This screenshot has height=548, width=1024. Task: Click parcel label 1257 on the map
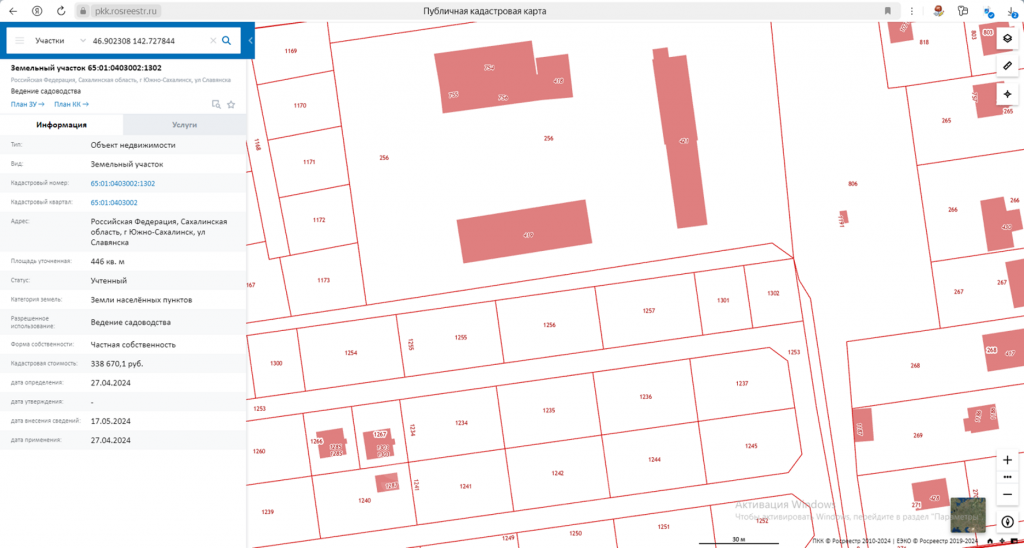click(648, 311)
